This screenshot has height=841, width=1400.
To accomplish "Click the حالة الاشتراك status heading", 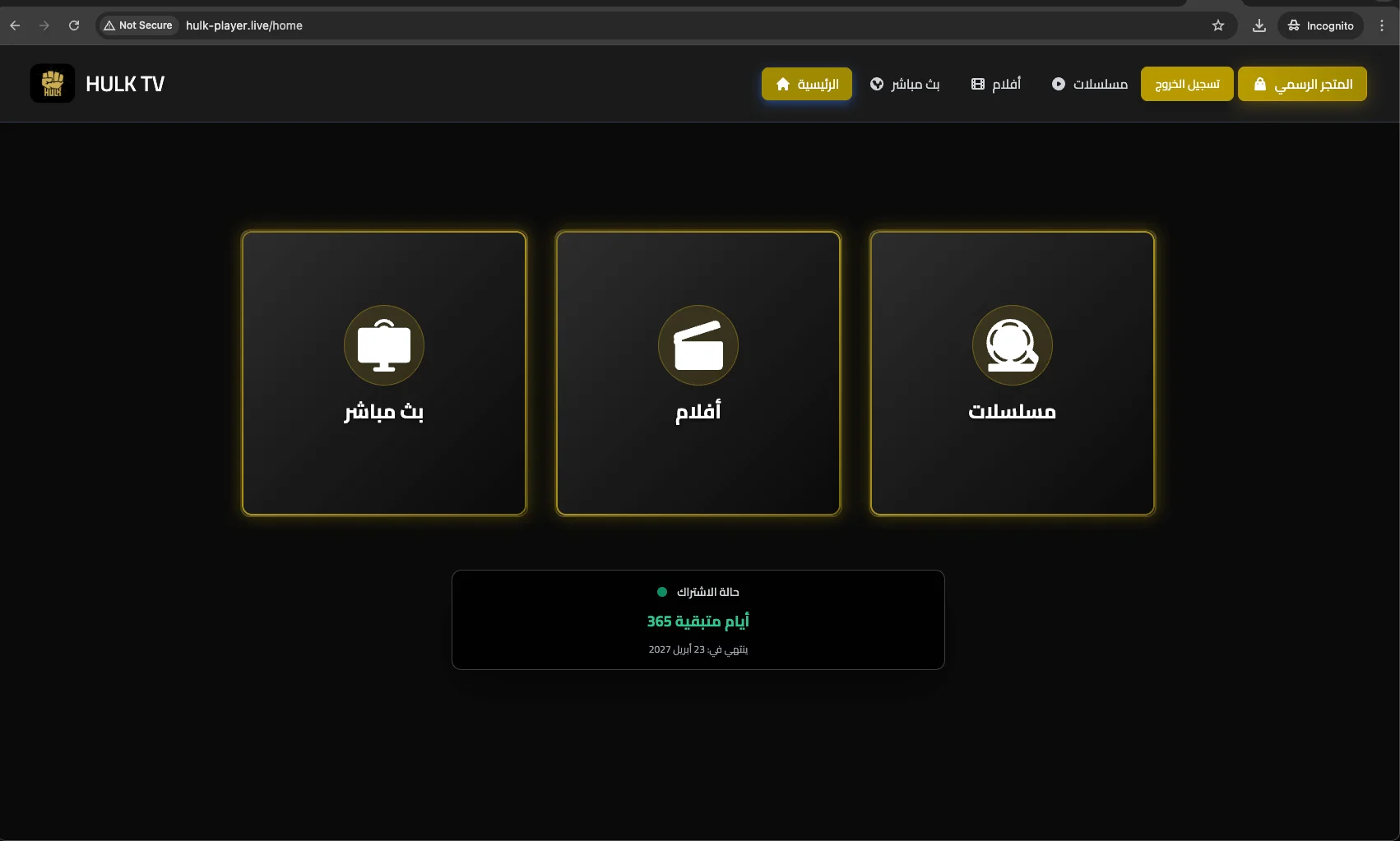I will [x=708, y=592].
